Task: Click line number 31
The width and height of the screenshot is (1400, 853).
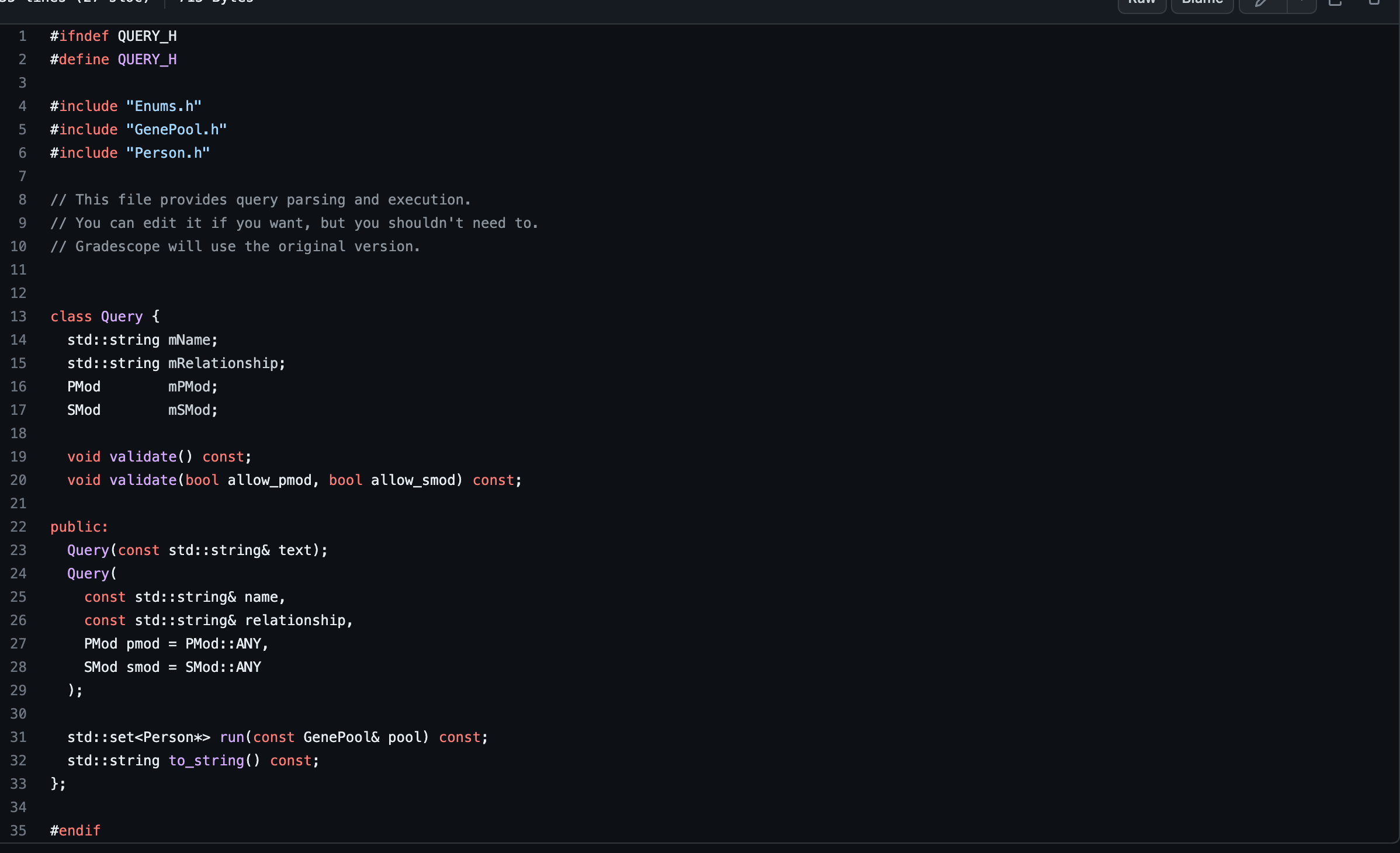Action: (19, 737)
